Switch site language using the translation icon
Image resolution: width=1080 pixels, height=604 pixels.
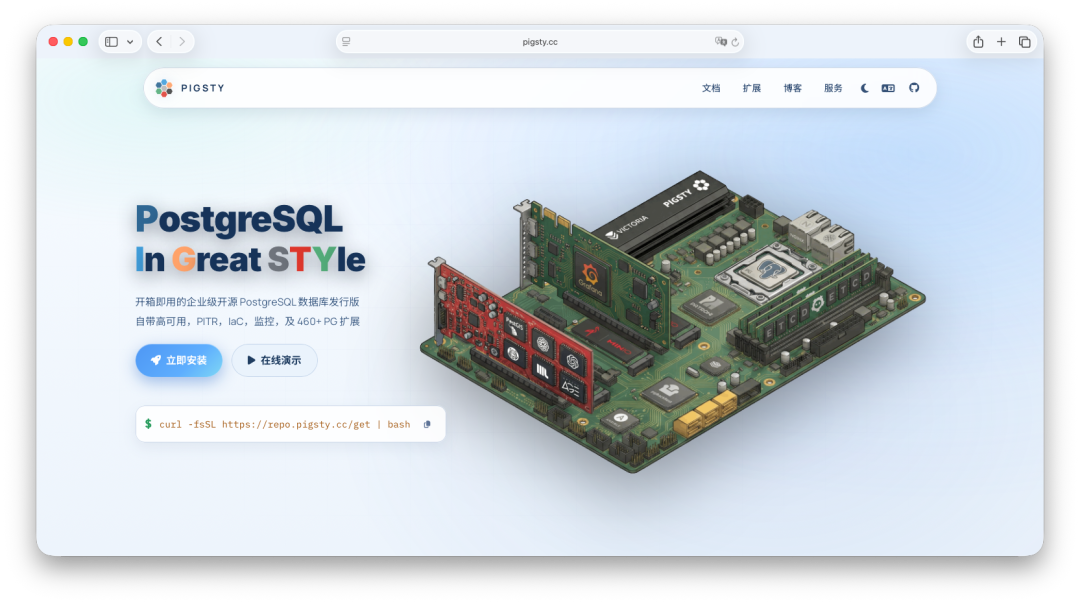tap(888, 88)
